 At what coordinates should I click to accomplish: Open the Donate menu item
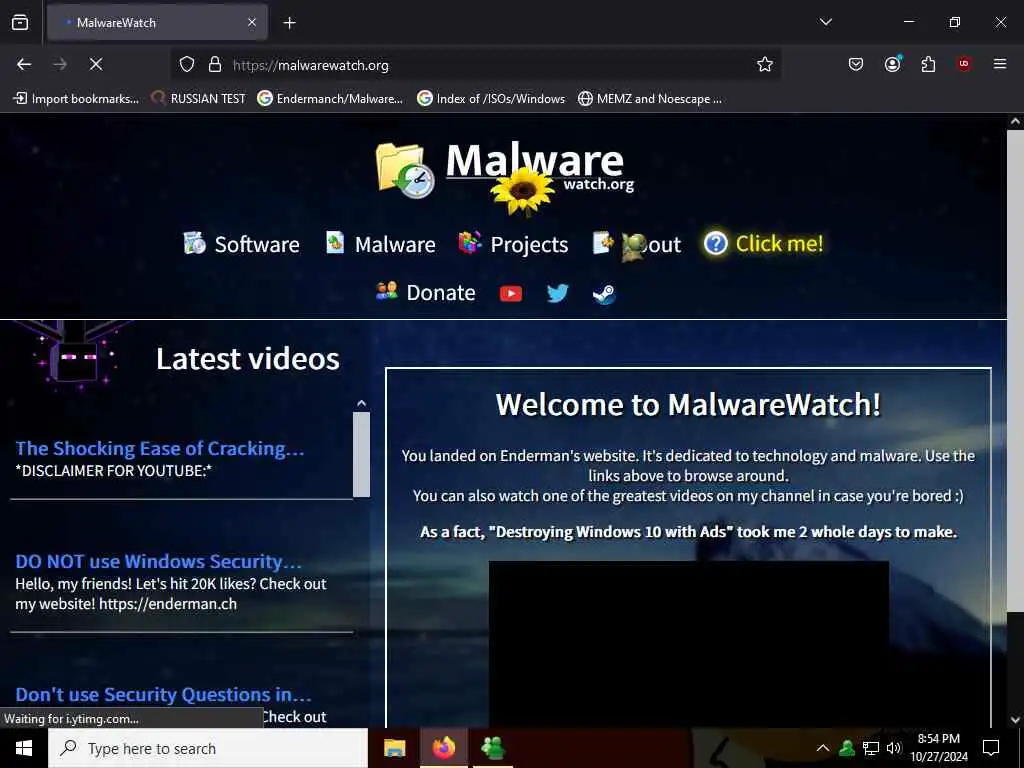click(425, 292)
